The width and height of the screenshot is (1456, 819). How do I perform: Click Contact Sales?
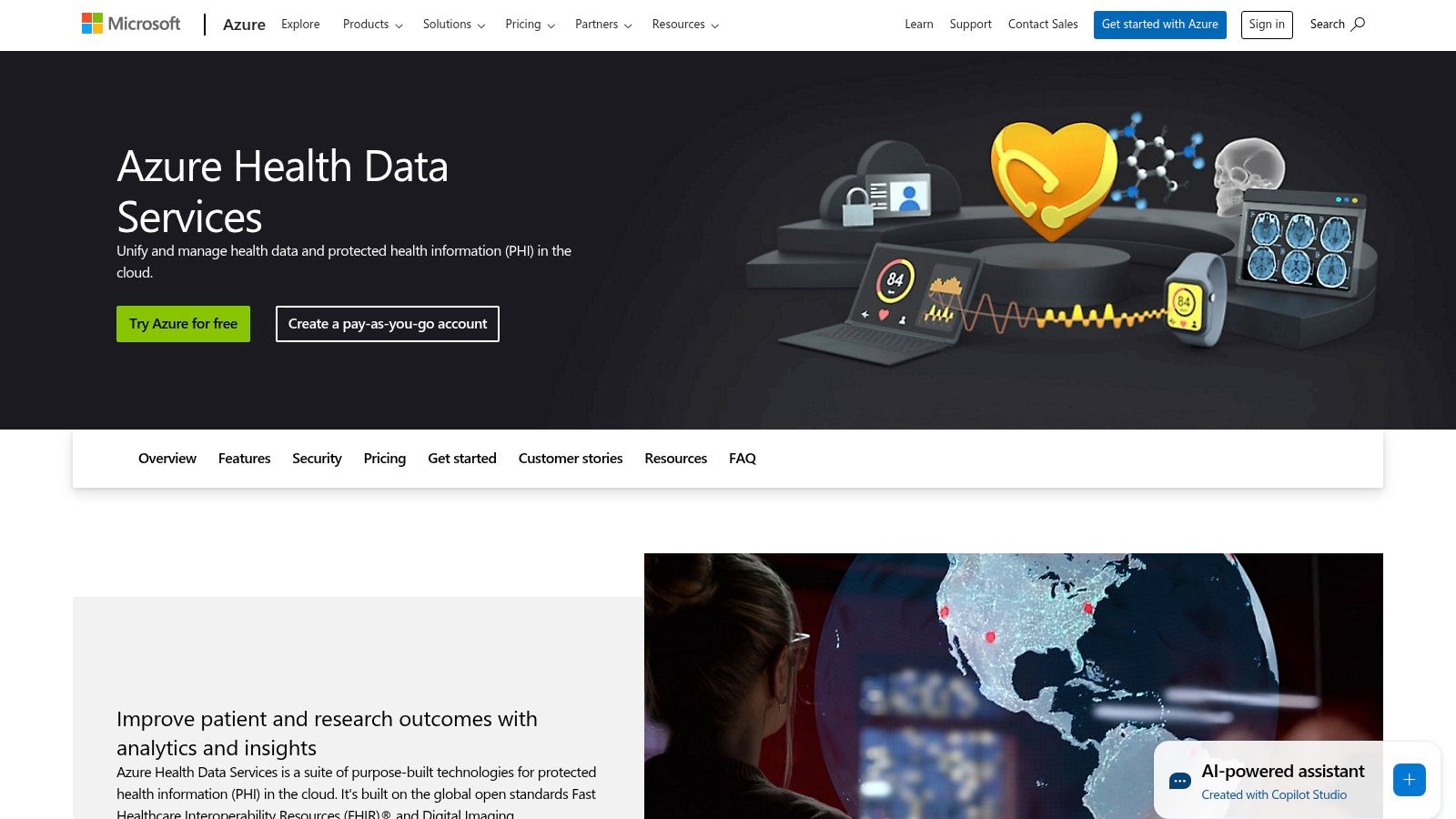(1043, 25)
